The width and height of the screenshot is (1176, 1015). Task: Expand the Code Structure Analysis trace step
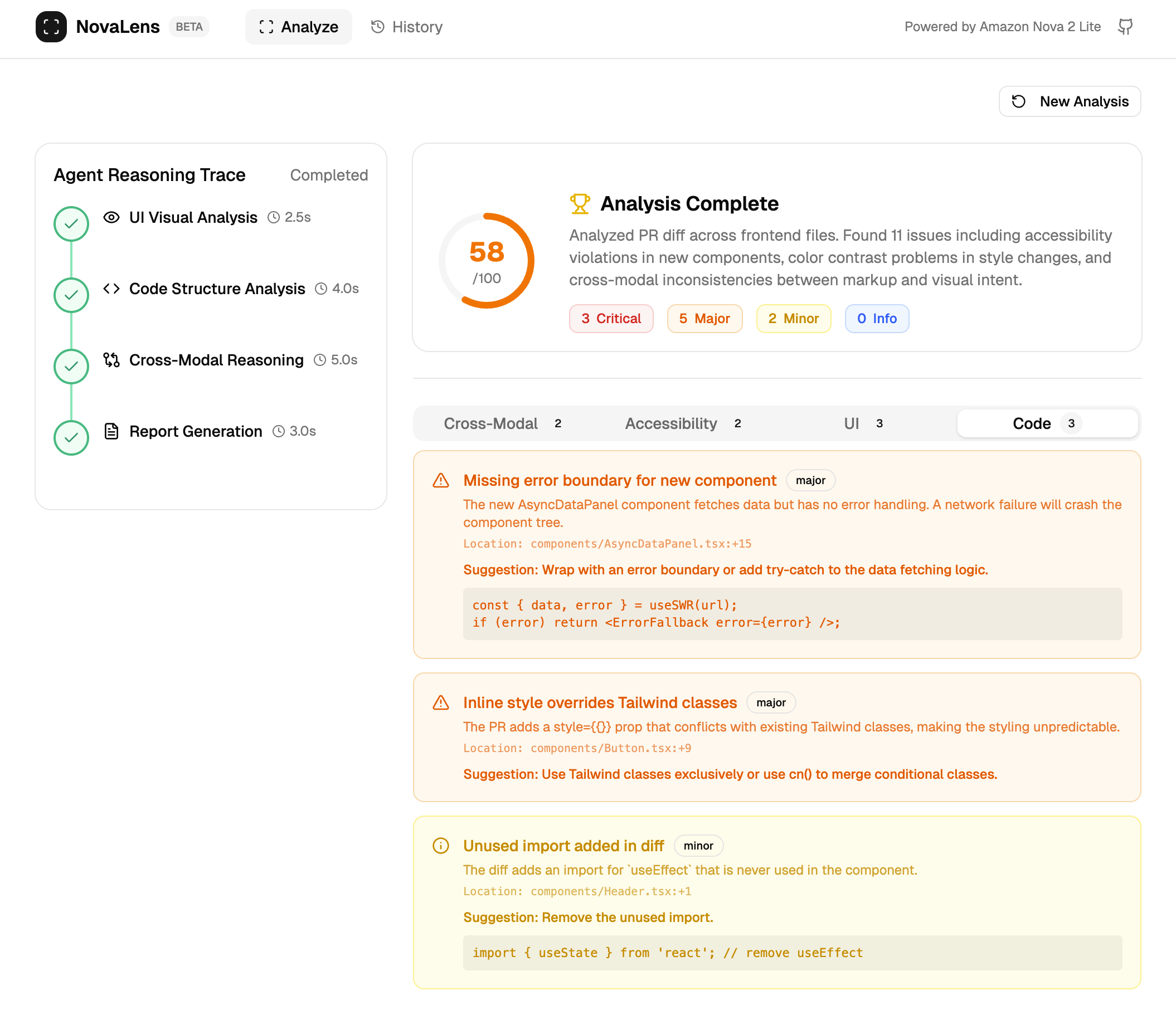217,289
